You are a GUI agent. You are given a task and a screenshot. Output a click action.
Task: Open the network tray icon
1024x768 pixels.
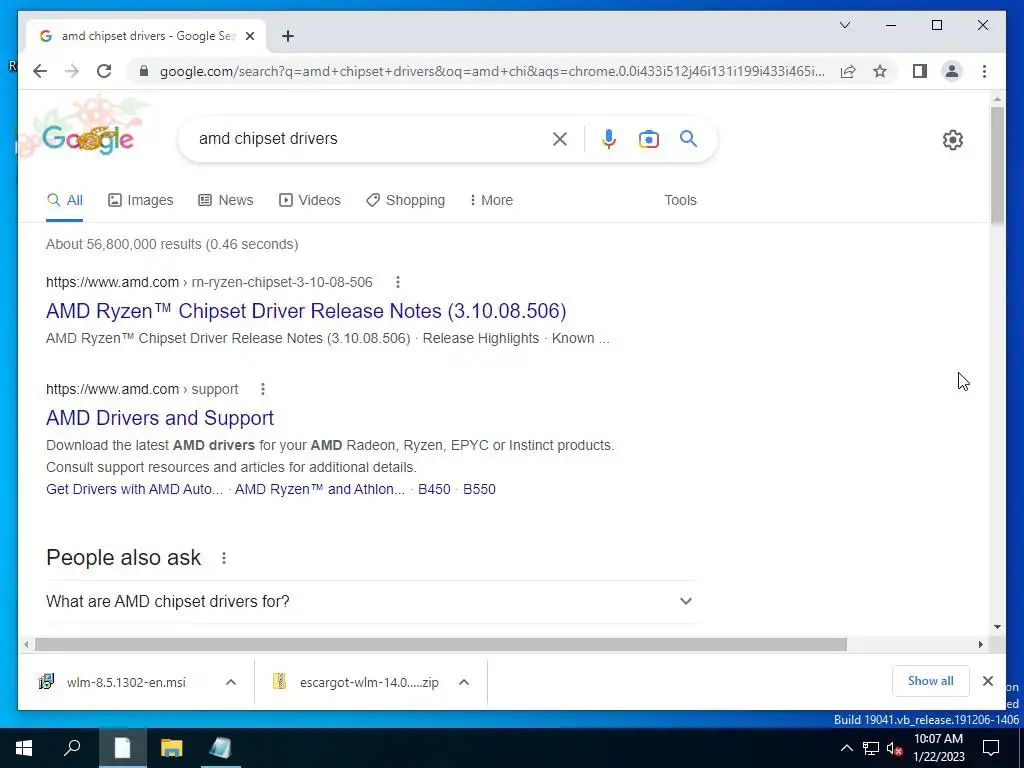pos(871,748)
